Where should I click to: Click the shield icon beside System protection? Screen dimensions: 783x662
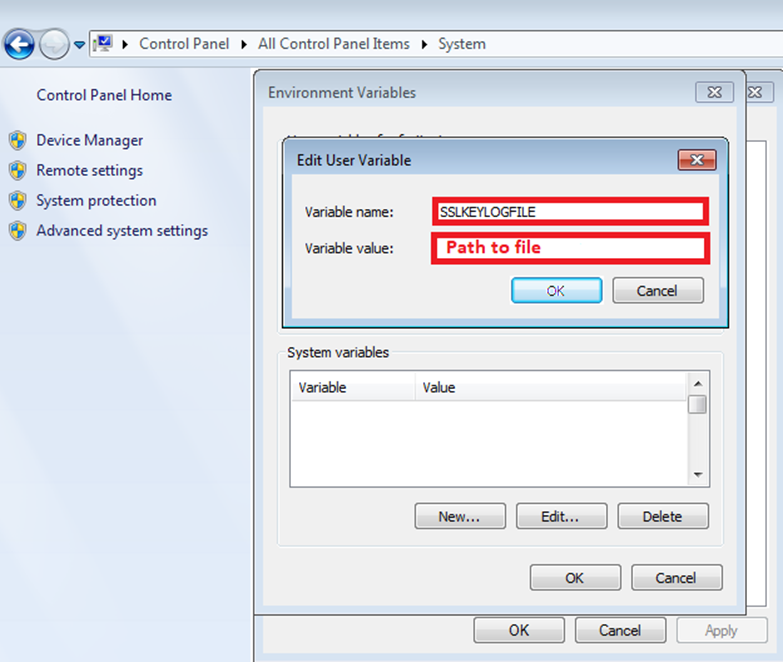pyautogui.click(x=17, y=201)
